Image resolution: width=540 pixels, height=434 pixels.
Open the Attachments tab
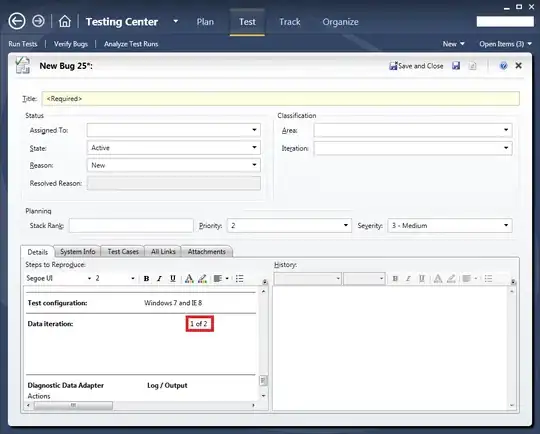207,252
